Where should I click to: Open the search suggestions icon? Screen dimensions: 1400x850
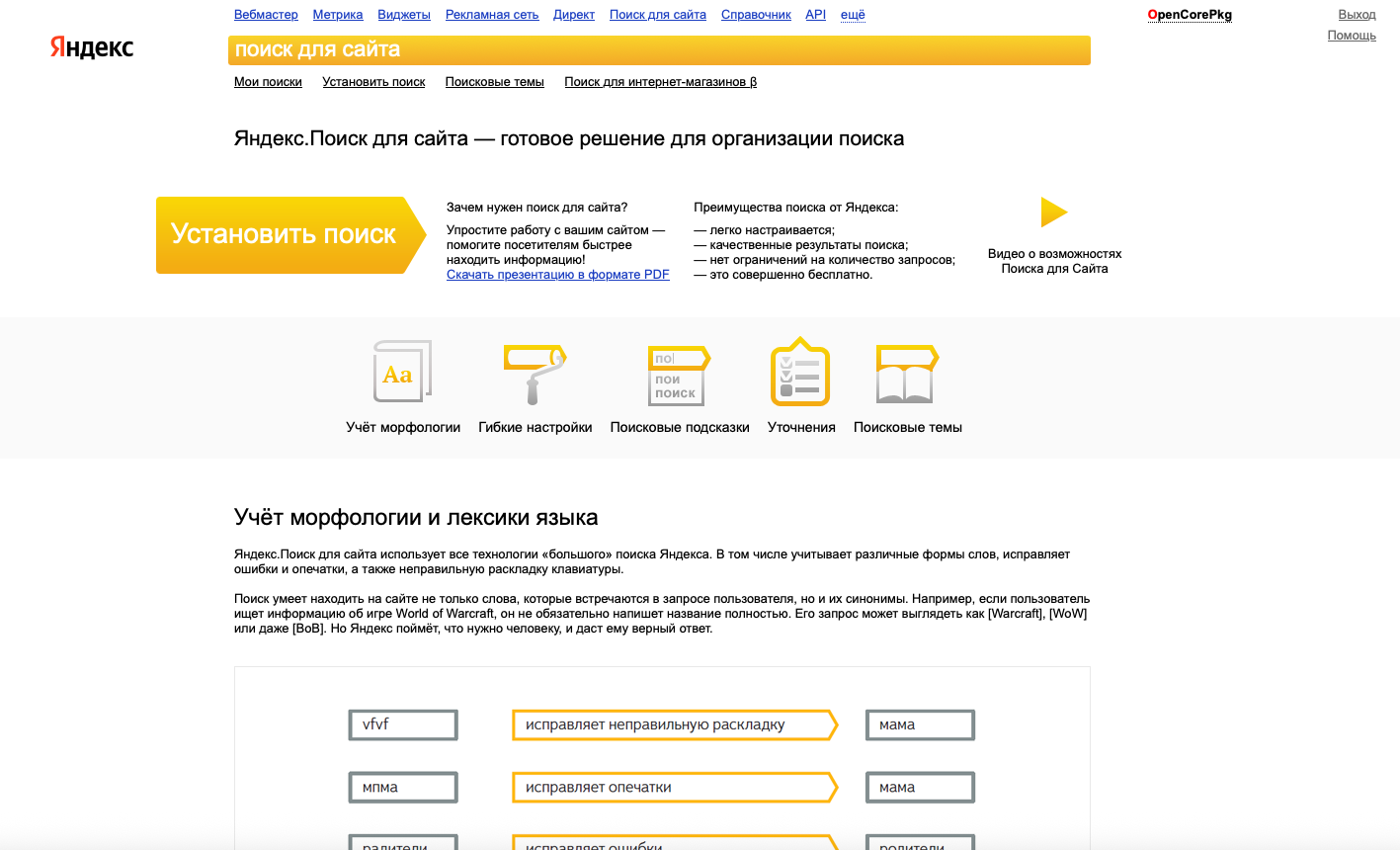point(679,375)
